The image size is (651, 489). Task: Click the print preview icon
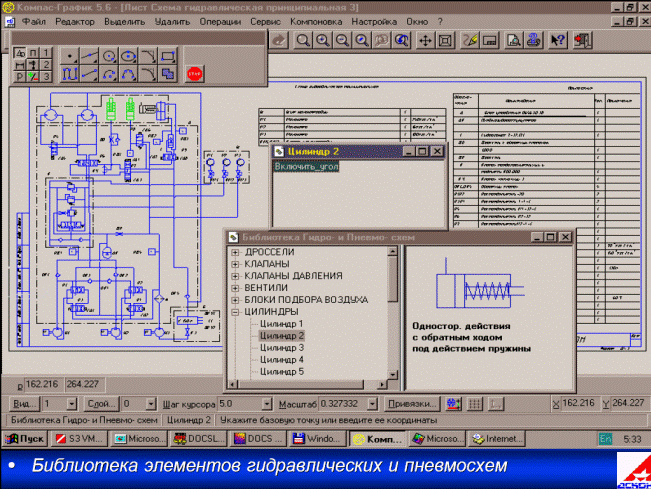click(x=514, y=40)
